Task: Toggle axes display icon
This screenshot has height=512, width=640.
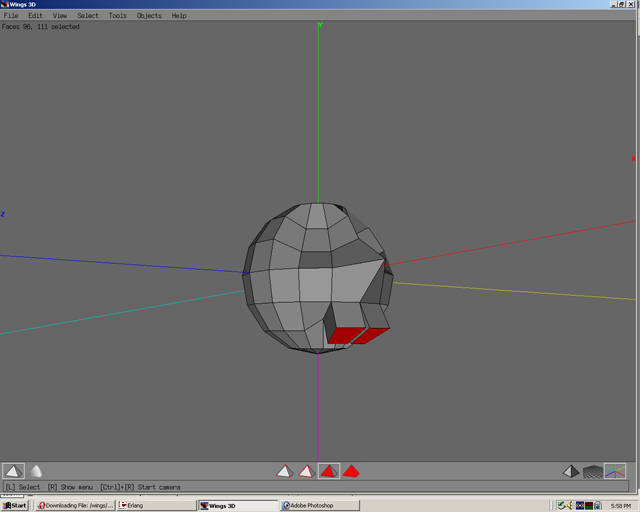Action: 615,471
